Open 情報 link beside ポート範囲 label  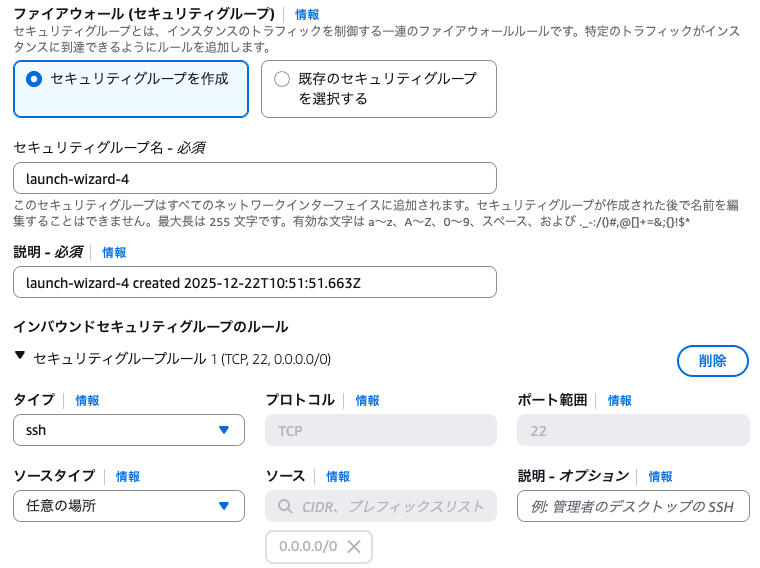coord(620,400)
